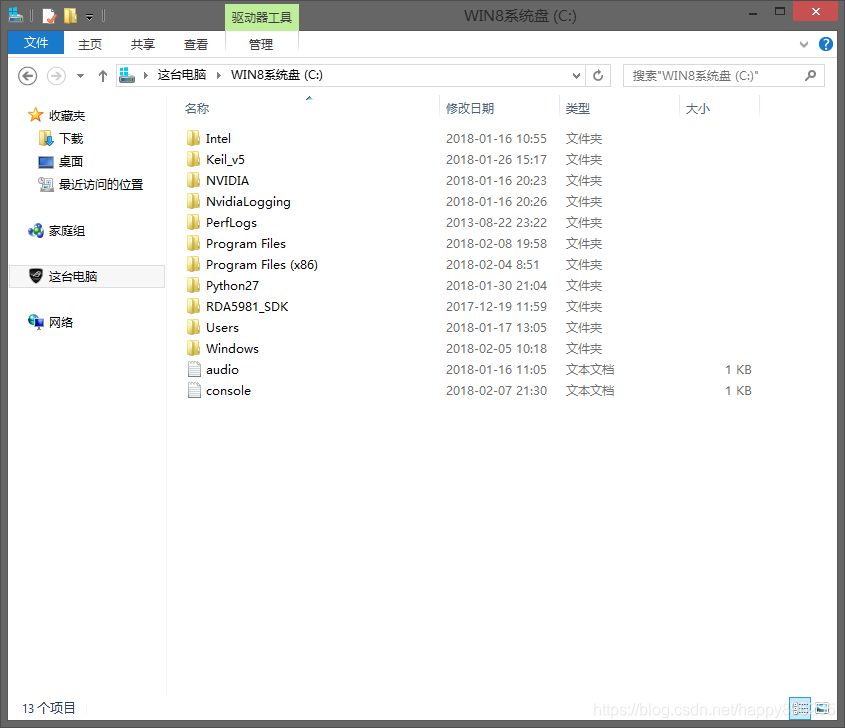Click the New folder quick access icon
Screen dimensions: 845x728
pyautogui.click(x=70, y=16)
